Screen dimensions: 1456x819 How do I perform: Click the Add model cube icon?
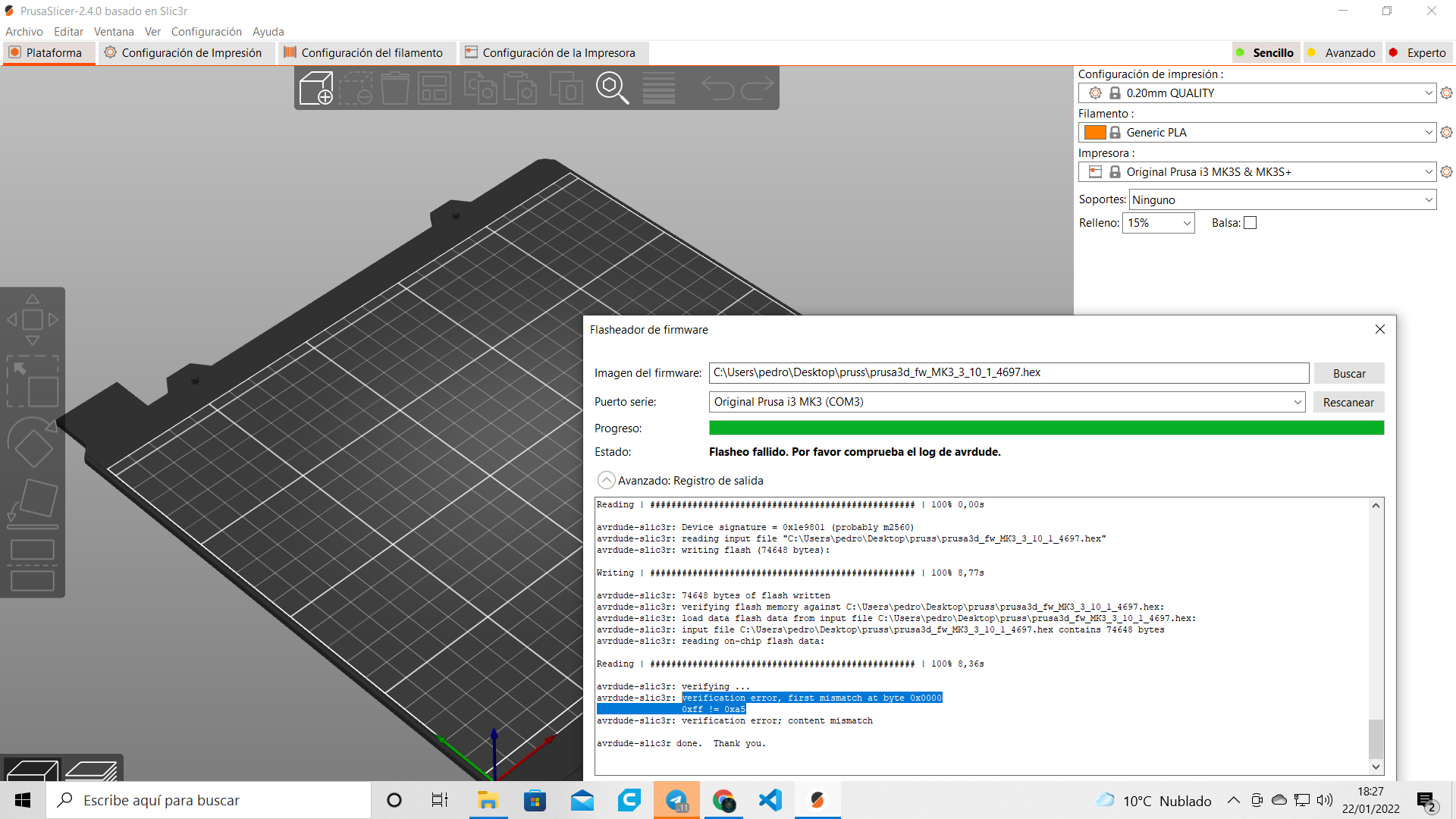pyautogui.click(x=316, y=88)
